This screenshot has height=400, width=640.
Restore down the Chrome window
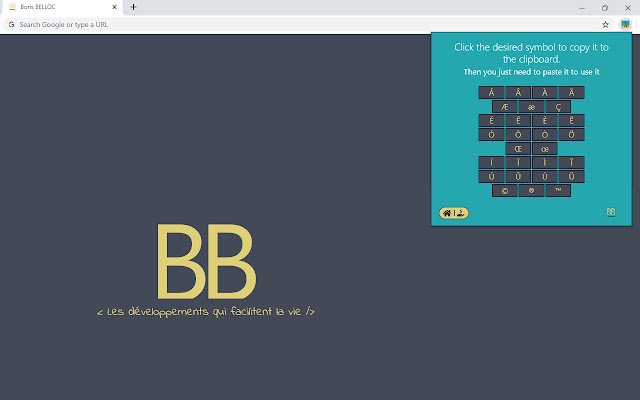[604, 8]
